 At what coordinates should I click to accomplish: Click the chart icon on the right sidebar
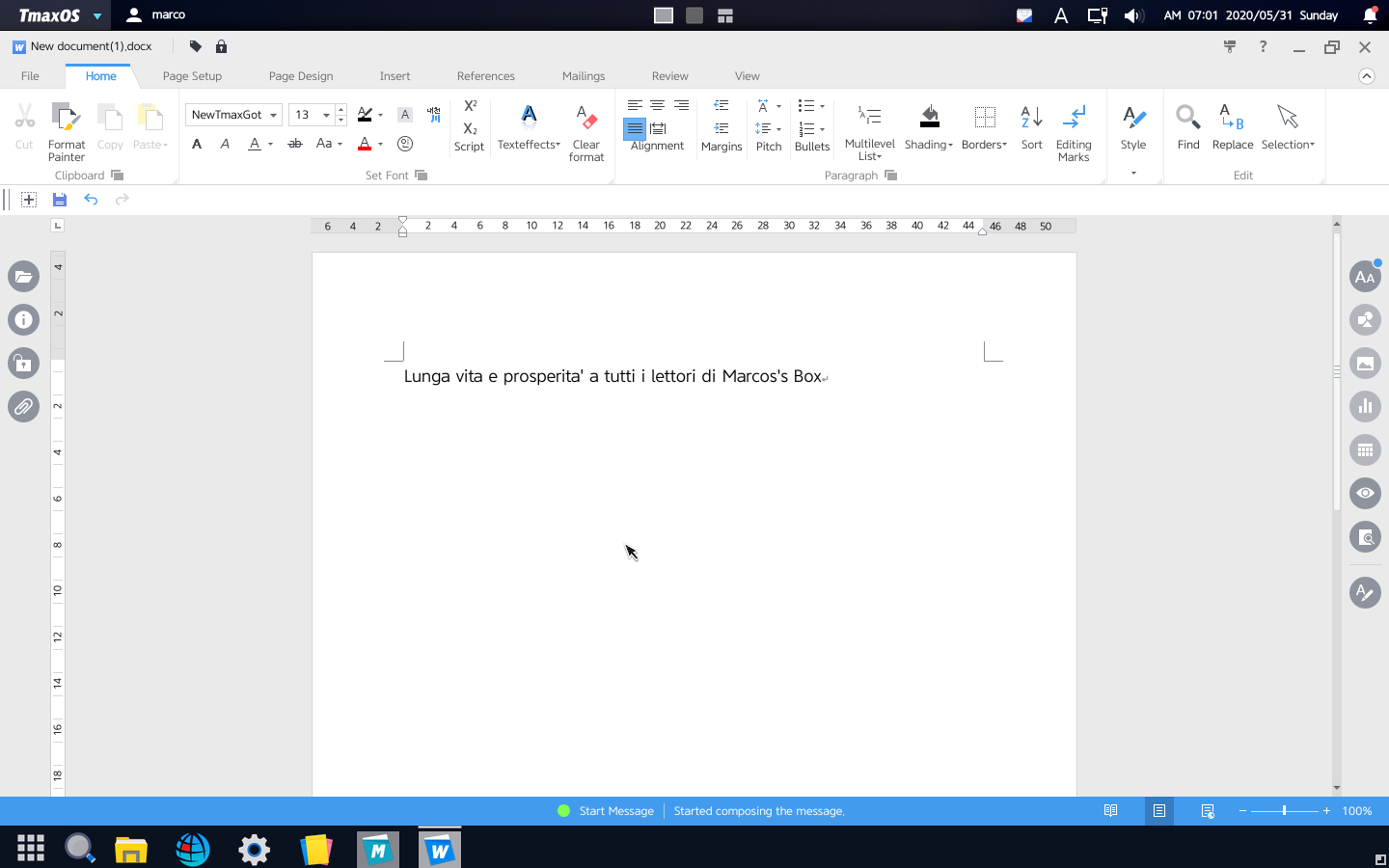1364,406
